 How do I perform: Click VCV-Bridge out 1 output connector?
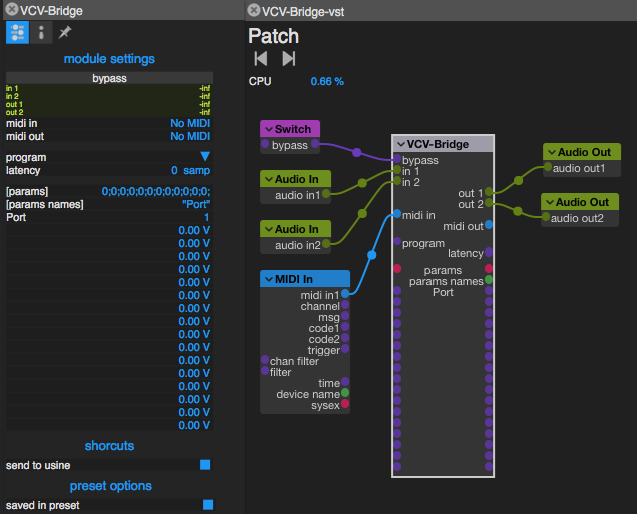pyautogui.click(x=489, y=191)
